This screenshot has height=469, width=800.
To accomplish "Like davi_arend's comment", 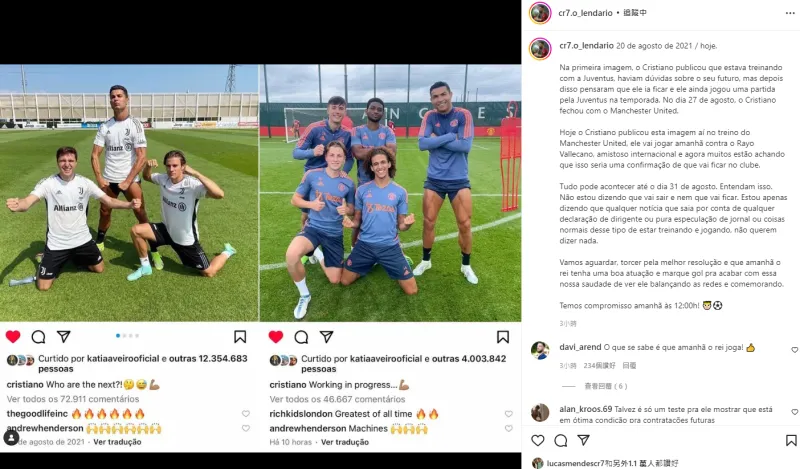I will tap(794, 350).
